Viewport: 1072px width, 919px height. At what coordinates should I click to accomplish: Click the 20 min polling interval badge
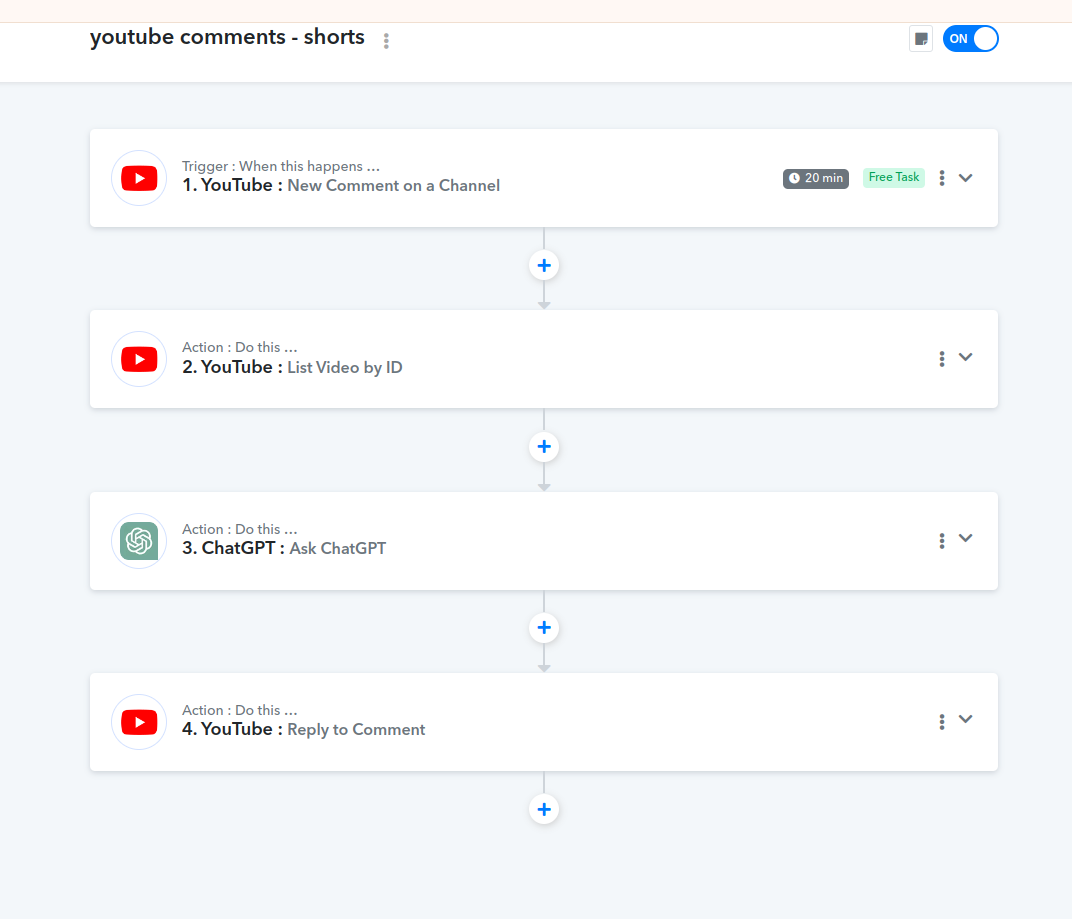(816, 178)
